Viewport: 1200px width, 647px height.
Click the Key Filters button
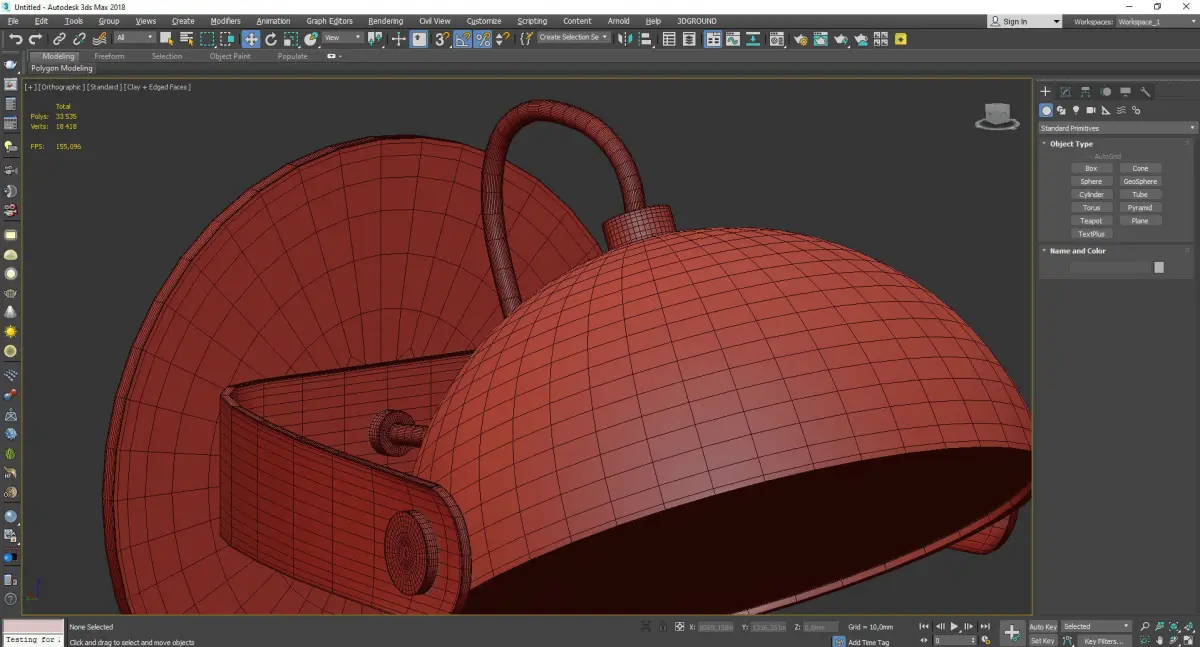pyautogui.click(x=1103, y=641)
